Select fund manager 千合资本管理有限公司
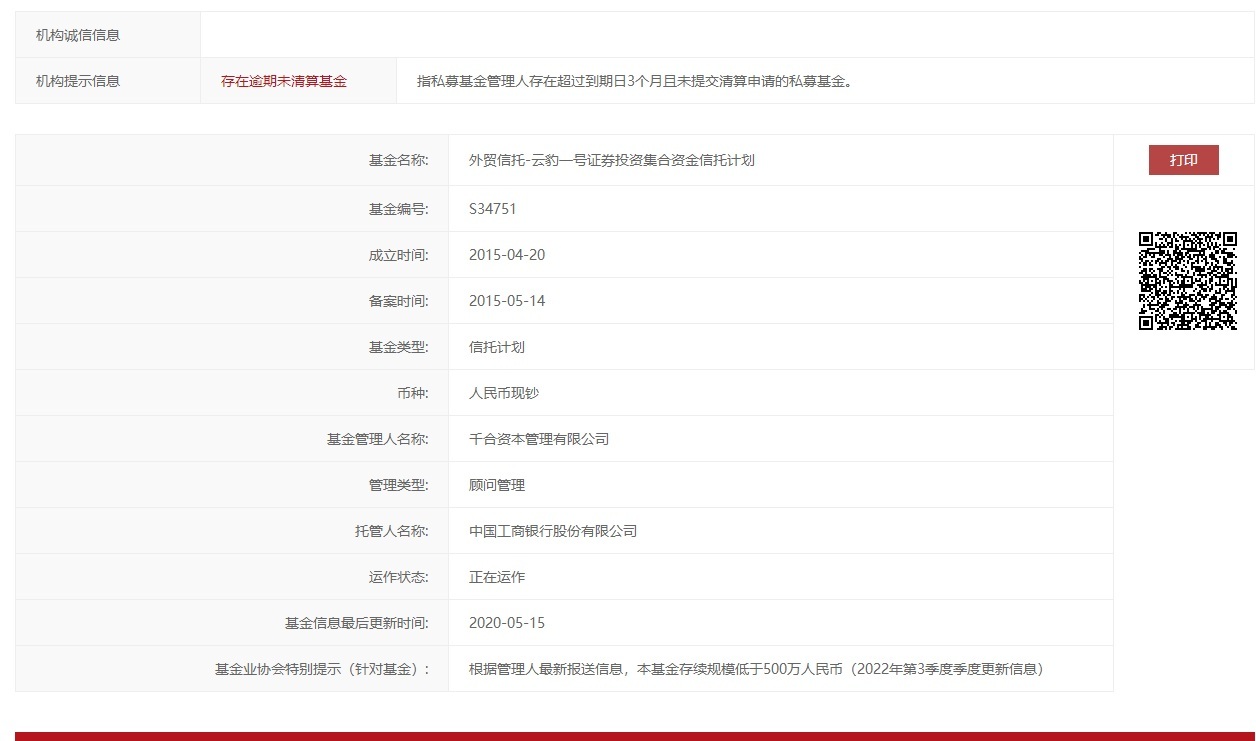 click(x=539, y=438)
